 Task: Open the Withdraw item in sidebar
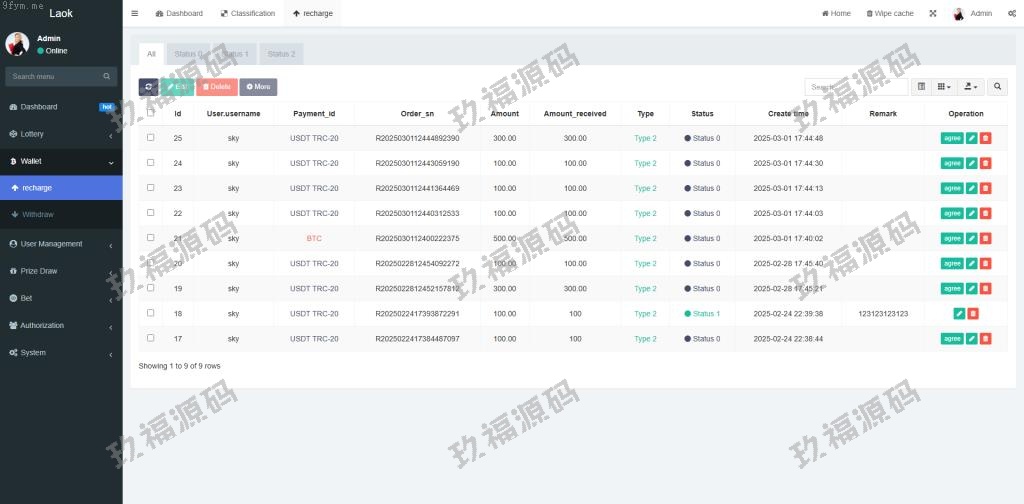coord(38,214)
